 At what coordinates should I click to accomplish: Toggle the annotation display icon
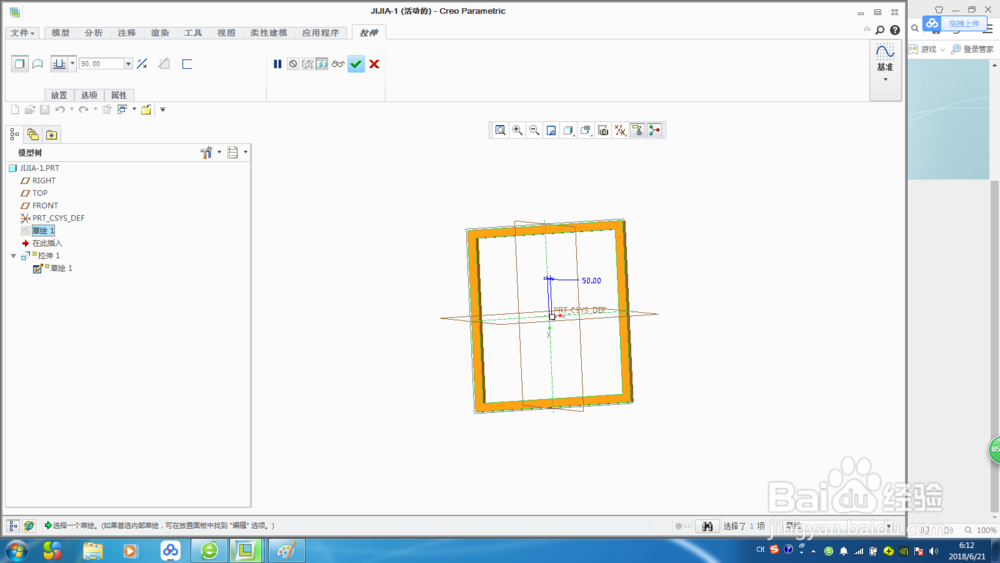(x=638, y=131)
